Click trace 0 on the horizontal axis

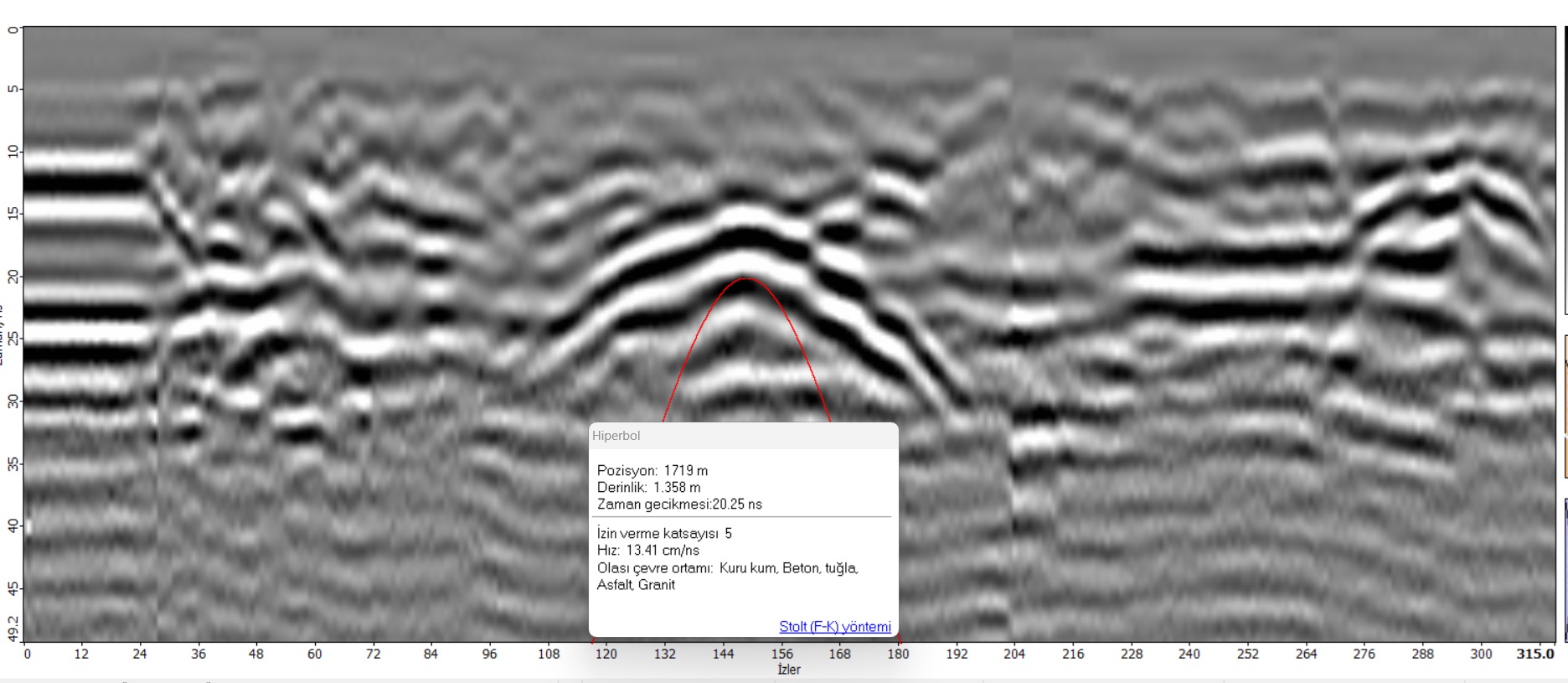point(27,654)
